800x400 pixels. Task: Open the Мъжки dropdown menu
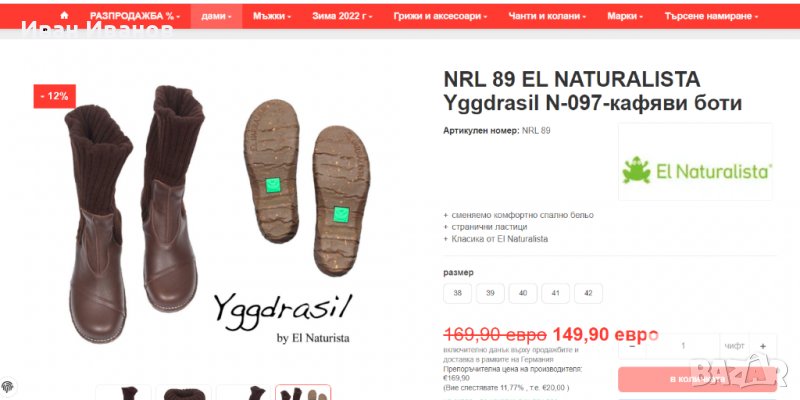[x=272, y=16]
